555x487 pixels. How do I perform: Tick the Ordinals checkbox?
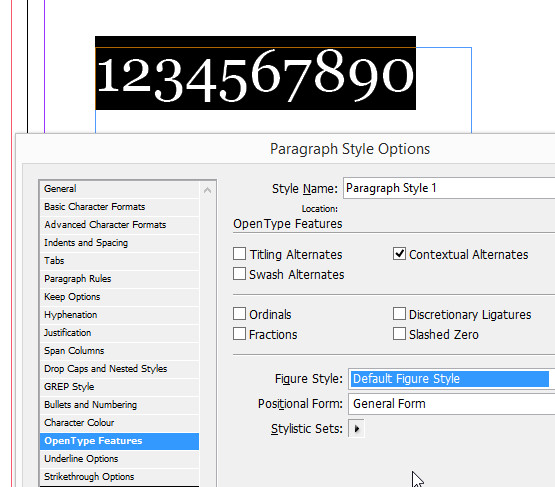coord(240,314)
